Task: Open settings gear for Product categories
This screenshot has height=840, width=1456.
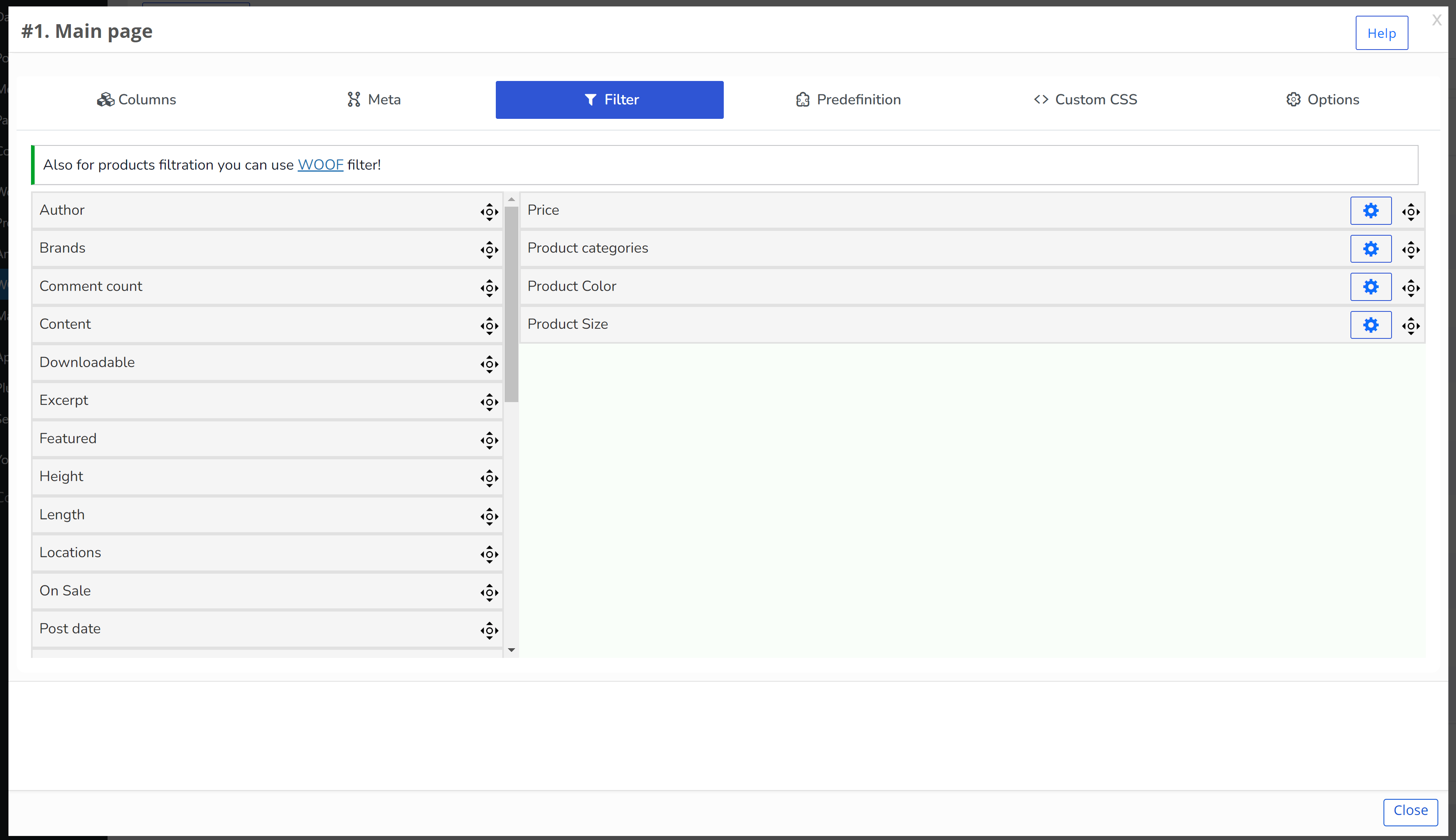Action: [1371, 249]
